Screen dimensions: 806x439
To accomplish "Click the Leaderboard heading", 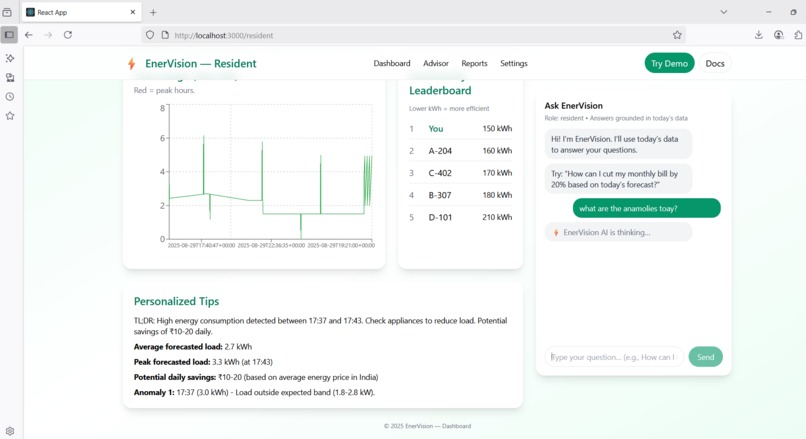I will (440, 90).
